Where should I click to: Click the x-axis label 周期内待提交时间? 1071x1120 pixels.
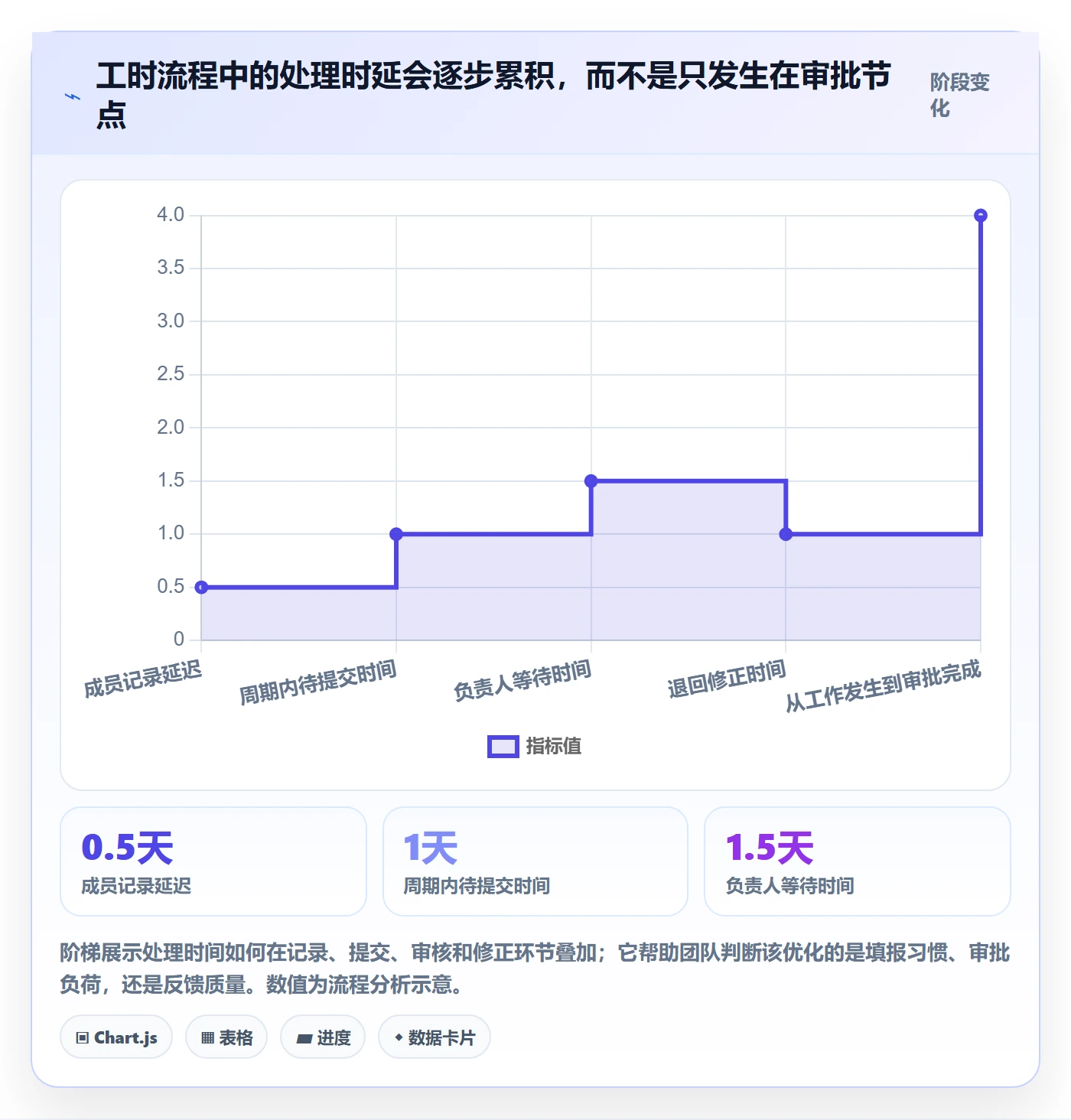318,682
